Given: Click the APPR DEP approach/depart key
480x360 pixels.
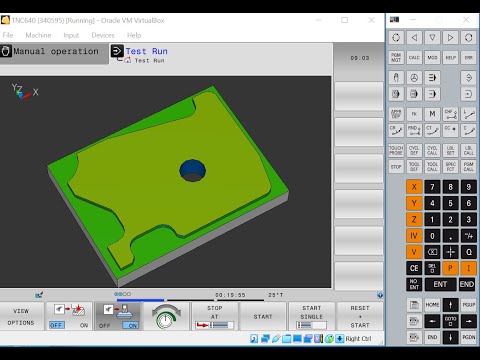Looking at the screenshot, I should [x=396, y=114].
